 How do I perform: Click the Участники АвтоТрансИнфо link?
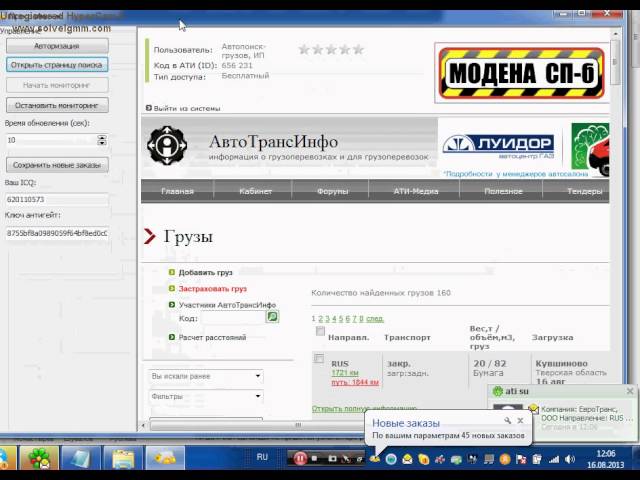227,305
